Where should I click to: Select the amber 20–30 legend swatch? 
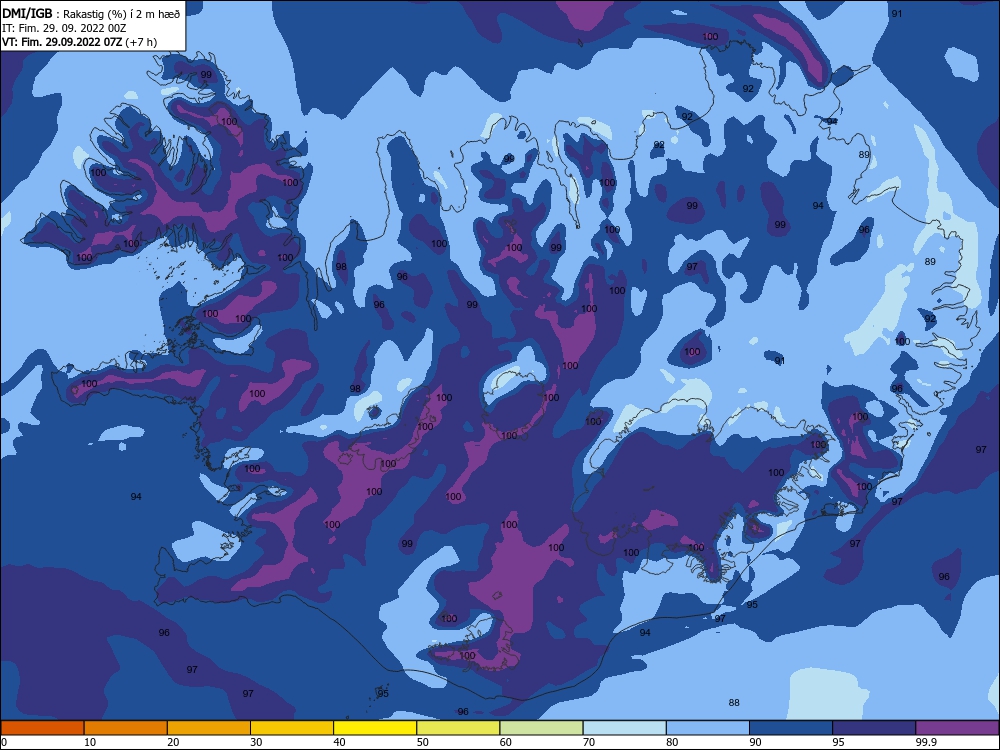click(x=209, y=728)
